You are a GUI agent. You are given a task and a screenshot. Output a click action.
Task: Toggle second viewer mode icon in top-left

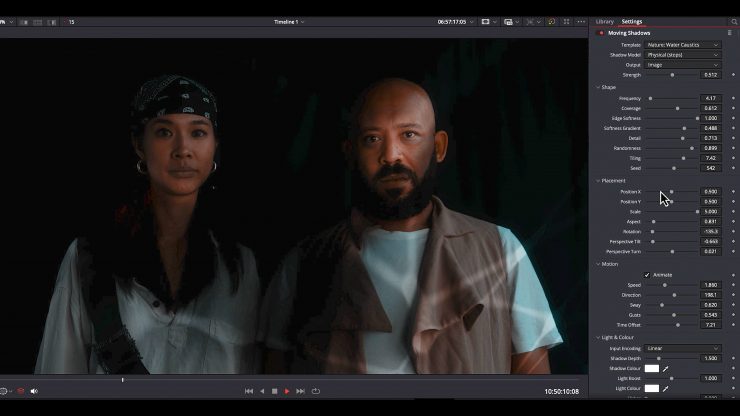click(x=38, y=22)
